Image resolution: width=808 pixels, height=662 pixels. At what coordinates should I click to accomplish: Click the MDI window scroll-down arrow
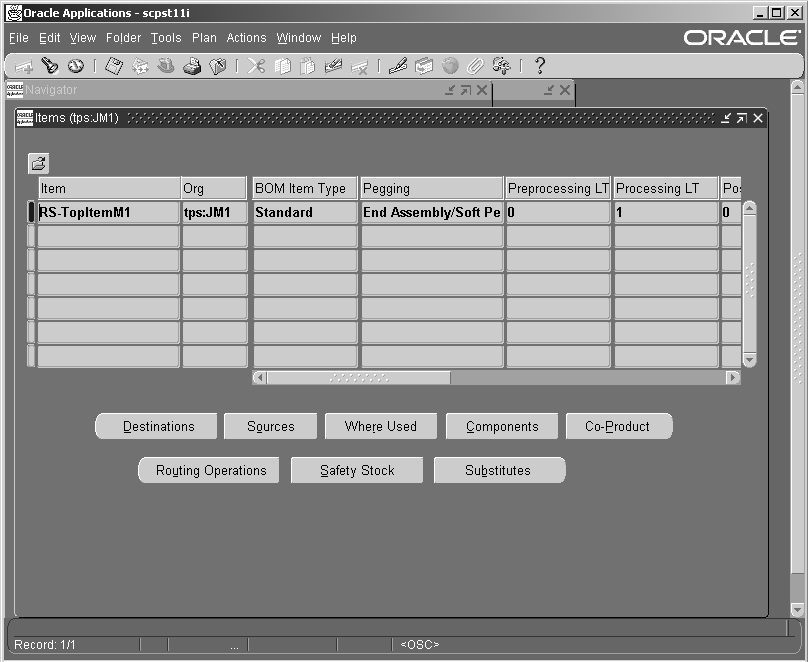pos(797,610)
